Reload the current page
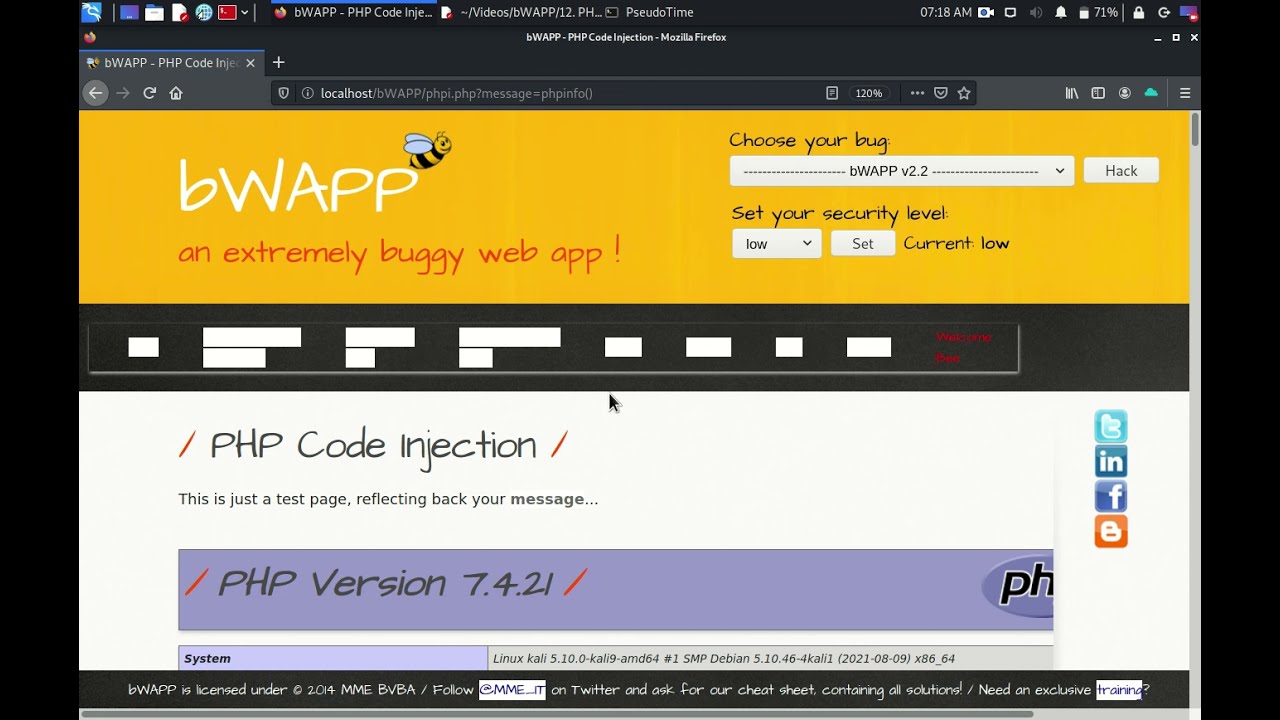The image size is (1280, 720). pos(149,93)
